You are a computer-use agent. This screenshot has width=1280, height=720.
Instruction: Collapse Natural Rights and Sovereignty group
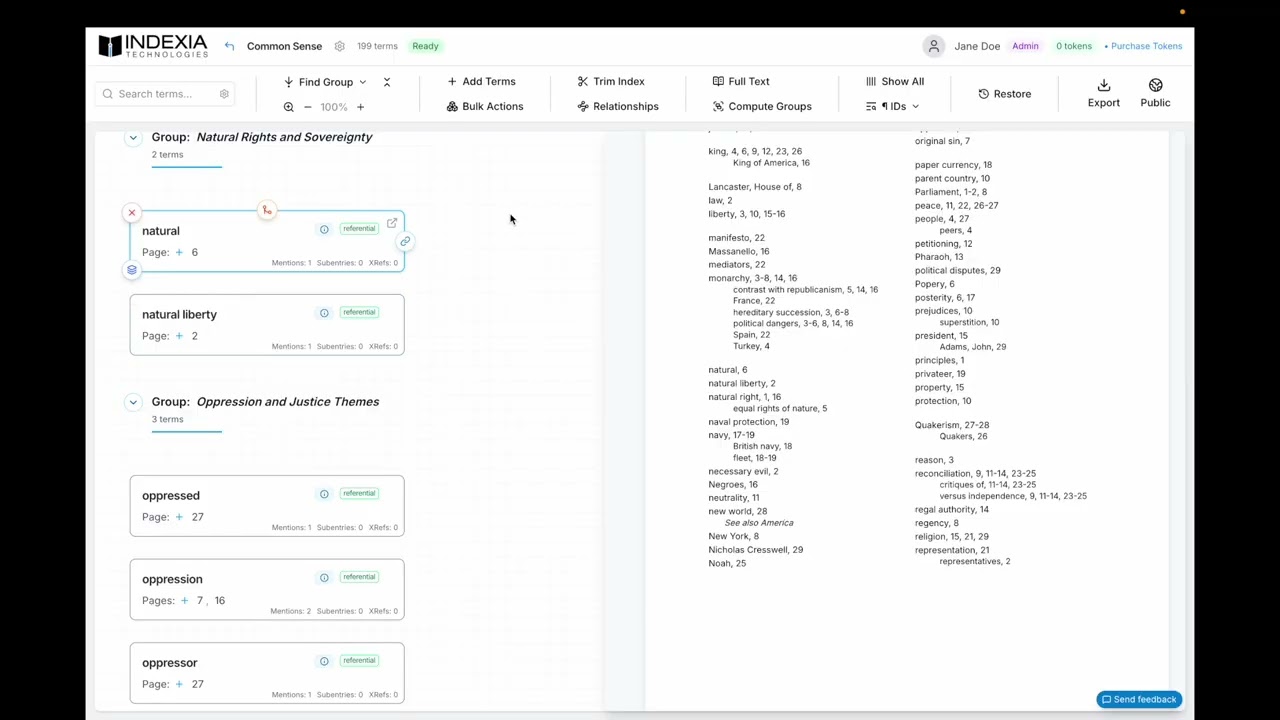click(x=133, y=137)
